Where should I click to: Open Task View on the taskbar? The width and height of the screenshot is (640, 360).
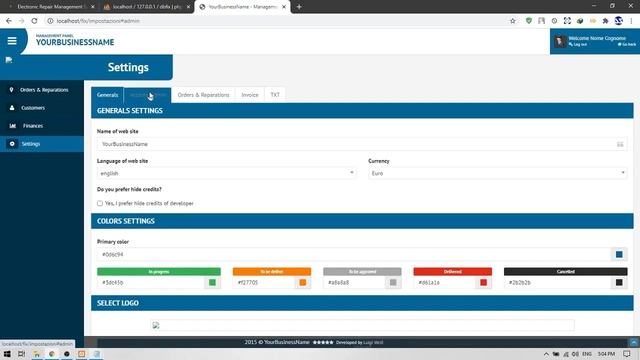22,354
